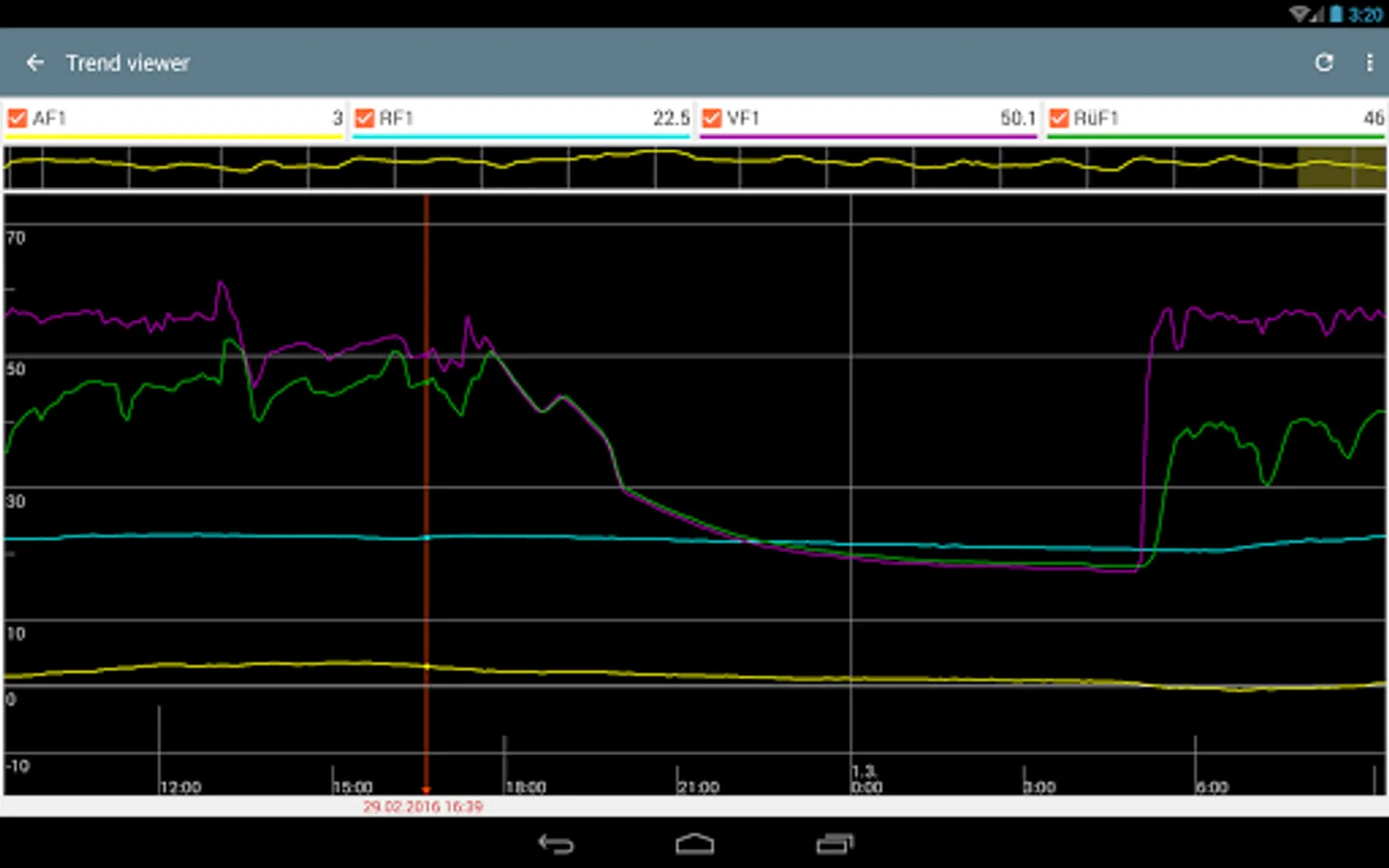Select the RF1 value 22.5
Screen dimensions: 1389x868
671,118
